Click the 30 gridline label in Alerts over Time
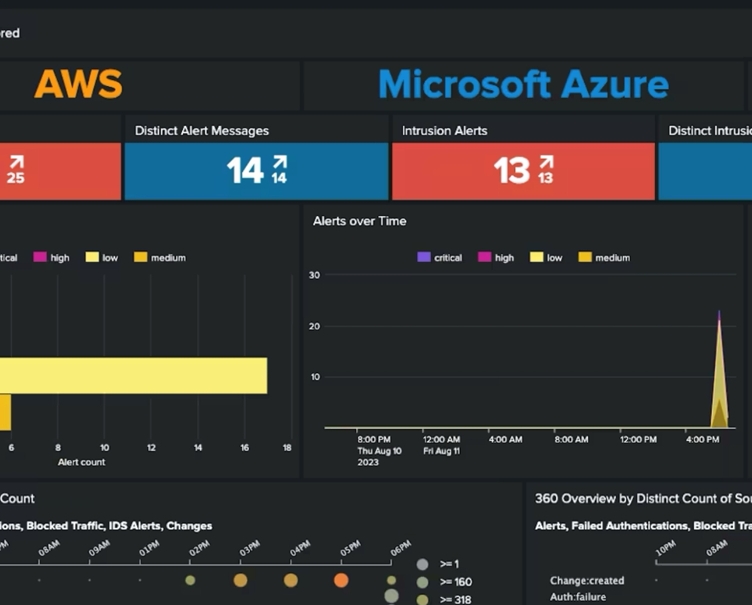The height and width of the screenshot is (605, 752). click(314, 275)
